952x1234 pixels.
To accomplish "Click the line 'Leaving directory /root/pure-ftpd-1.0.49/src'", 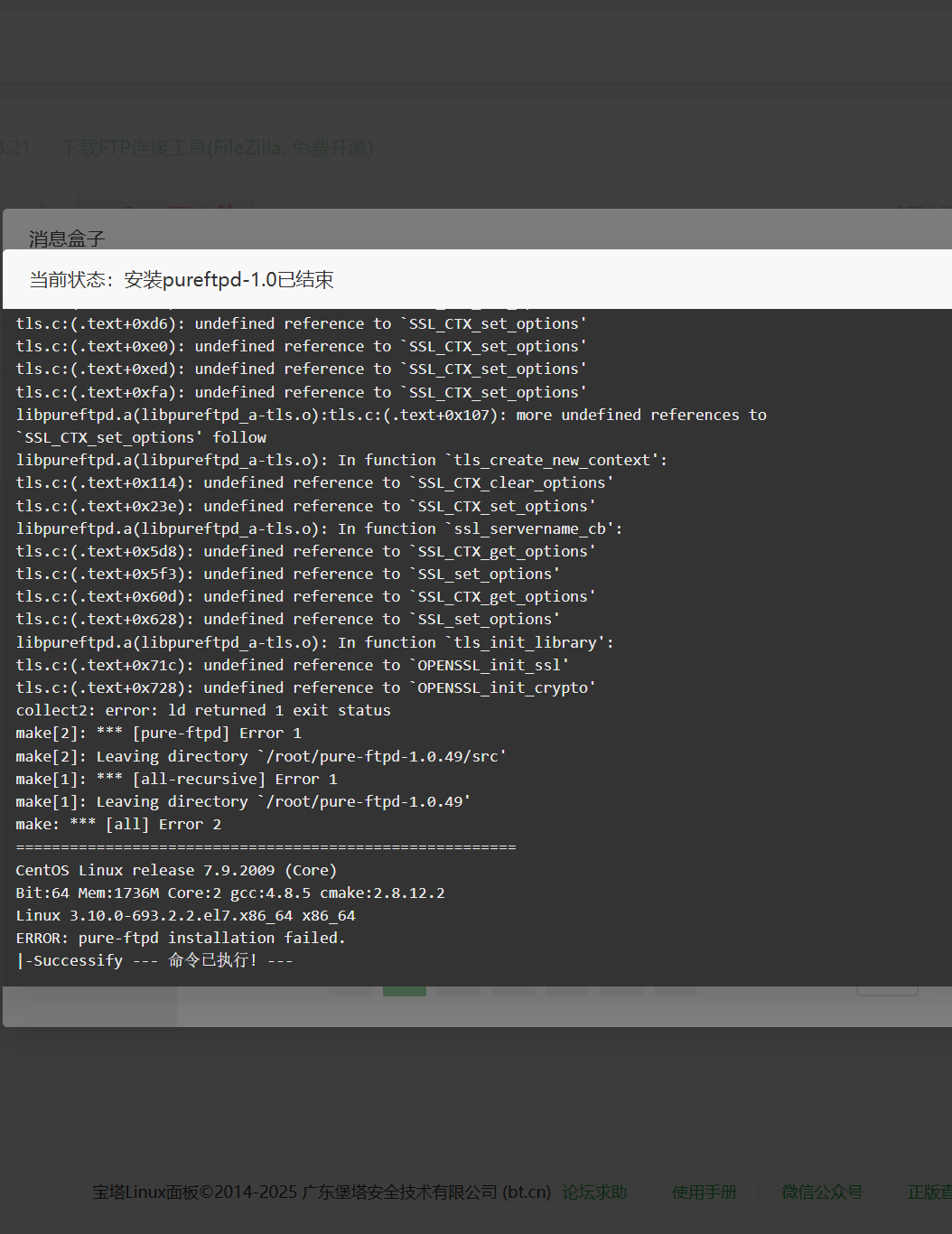I will [x=261, y=756].
